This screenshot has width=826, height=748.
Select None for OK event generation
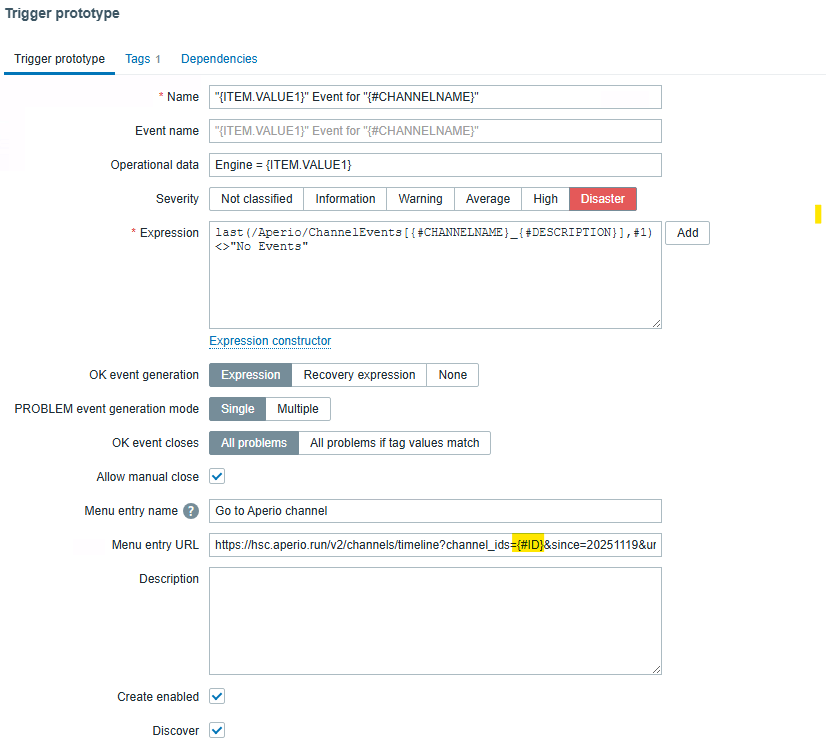pyautogui.click(x=452, y=375)
